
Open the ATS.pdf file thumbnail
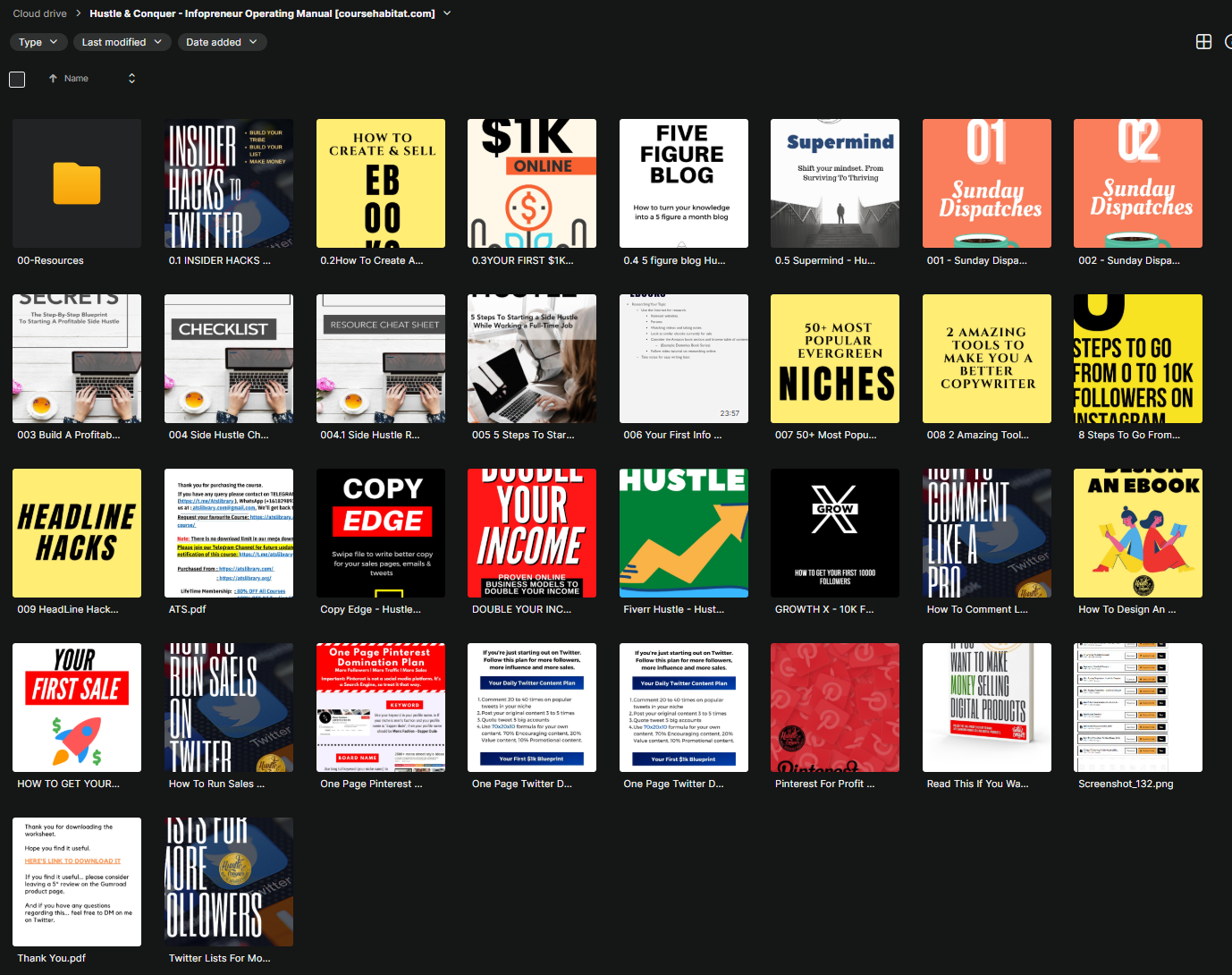229,533
